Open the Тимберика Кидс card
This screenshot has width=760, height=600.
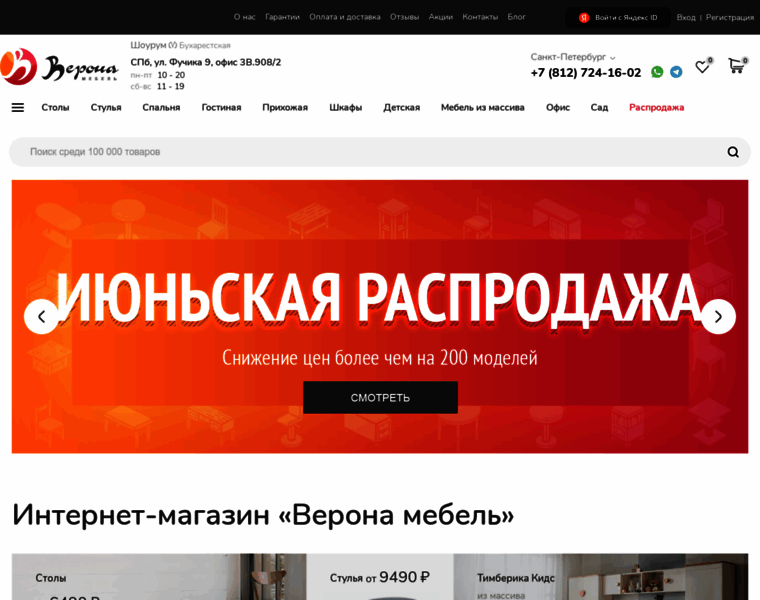click(x=601, y=577)
